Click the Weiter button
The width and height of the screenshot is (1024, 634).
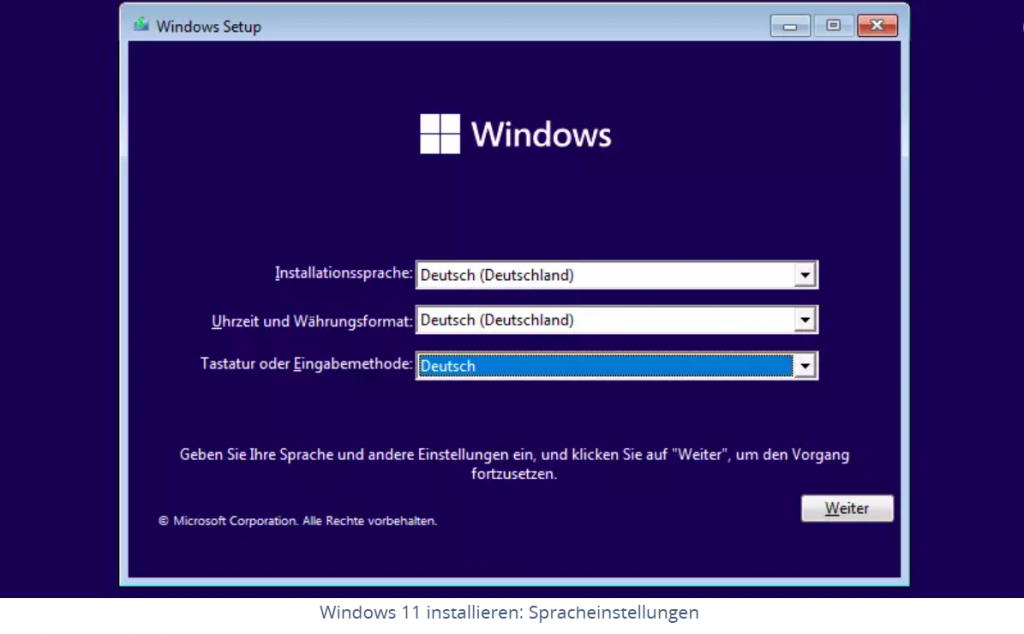tap(846, 508)
